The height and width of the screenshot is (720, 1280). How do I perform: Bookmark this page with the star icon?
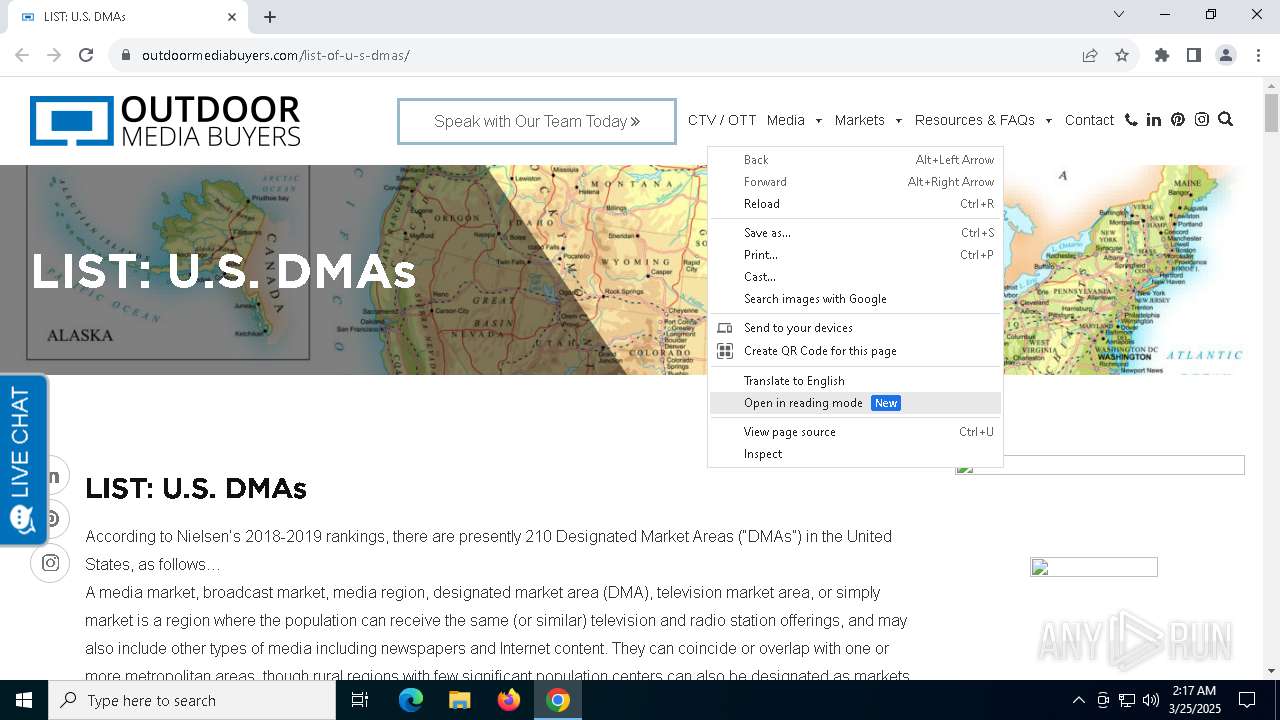[x=1122, y=55]
